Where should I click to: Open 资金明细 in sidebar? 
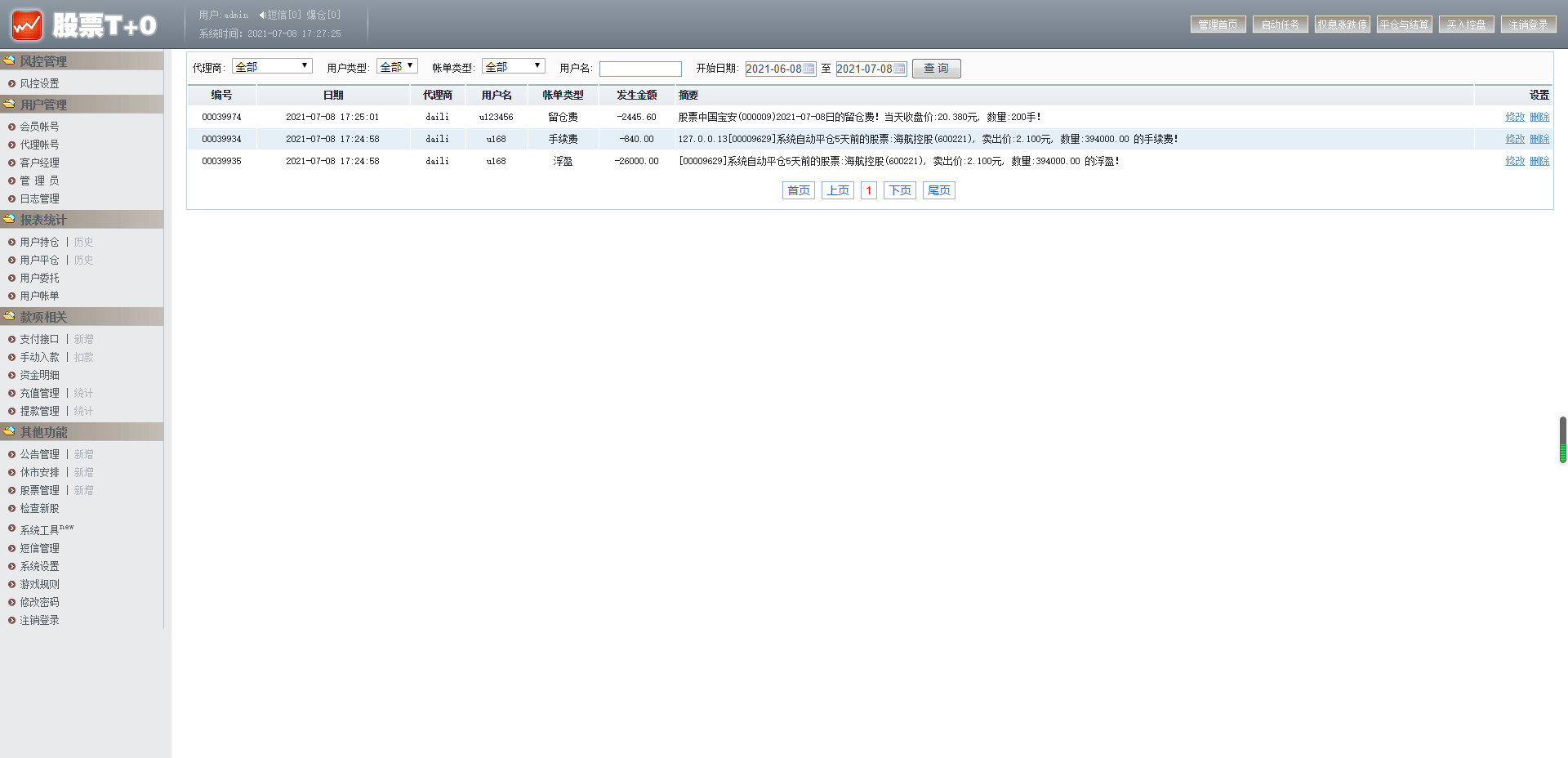click(39, 375)
